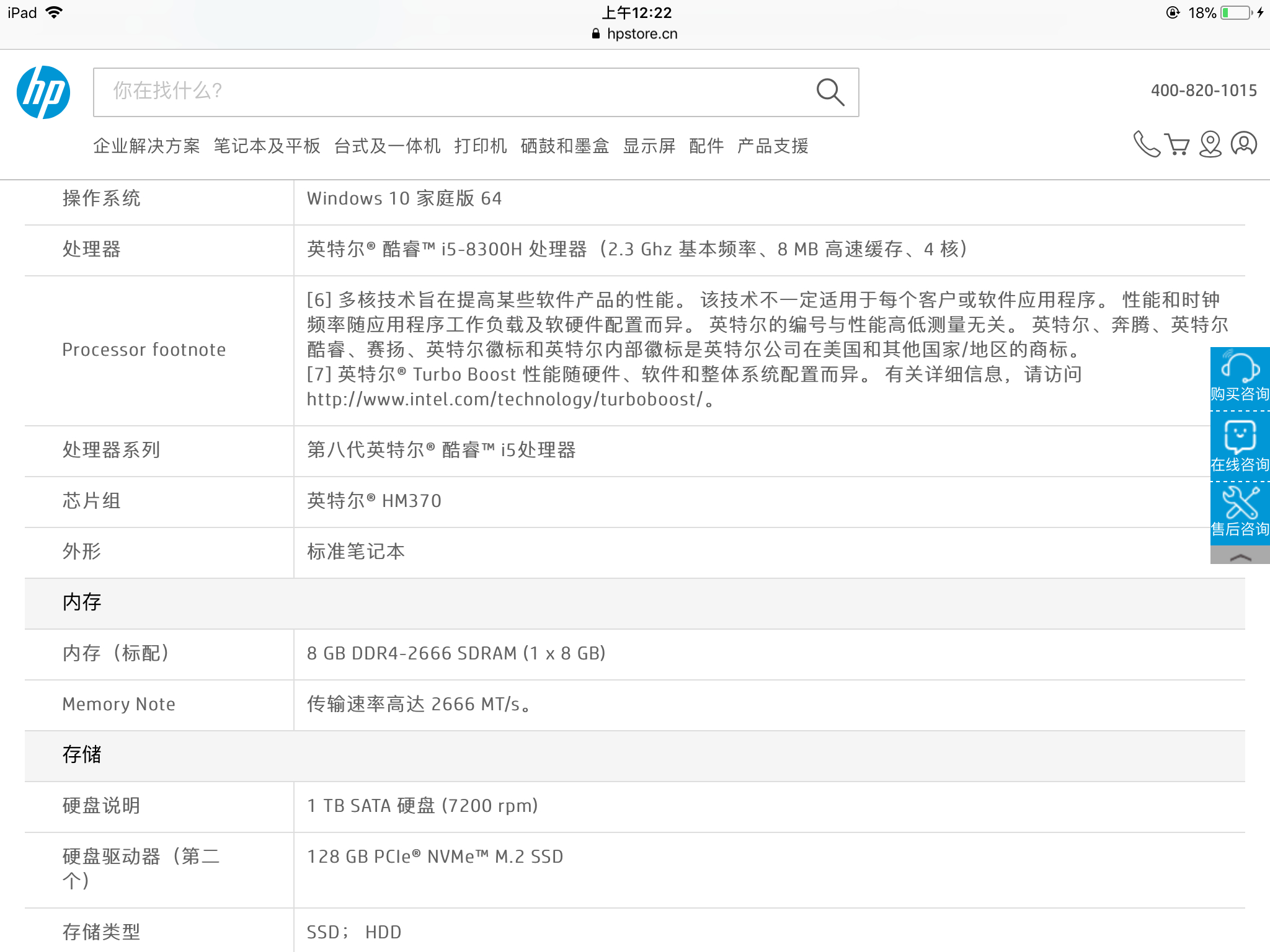Tap the battery indicator in status bar

tap(1237, 12)
